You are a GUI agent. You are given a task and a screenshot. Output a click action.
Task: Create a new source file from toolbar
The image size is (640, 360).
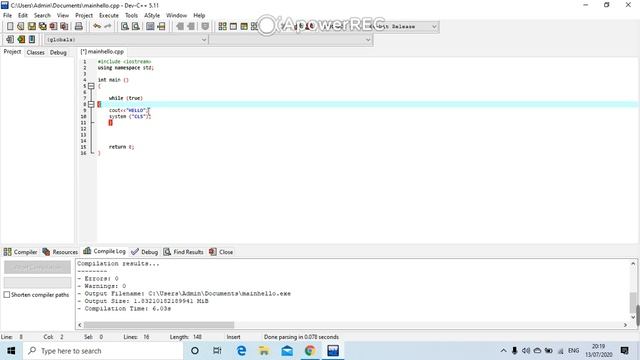pyautogui.click(x=10, y=26)
